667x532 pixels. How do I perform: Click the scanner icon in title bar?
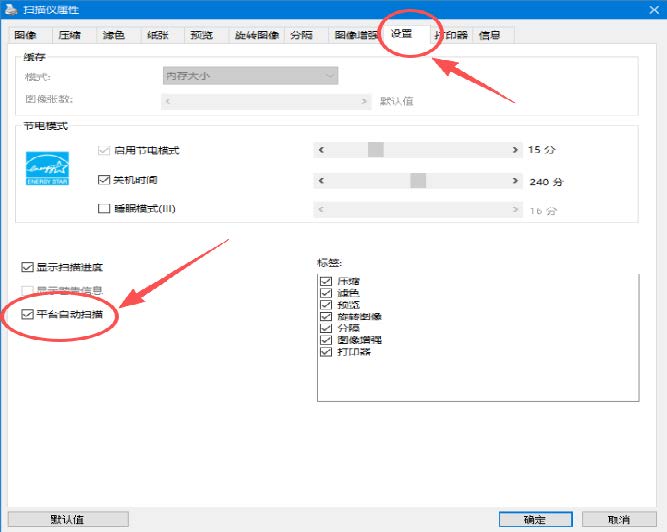[11, 9]
